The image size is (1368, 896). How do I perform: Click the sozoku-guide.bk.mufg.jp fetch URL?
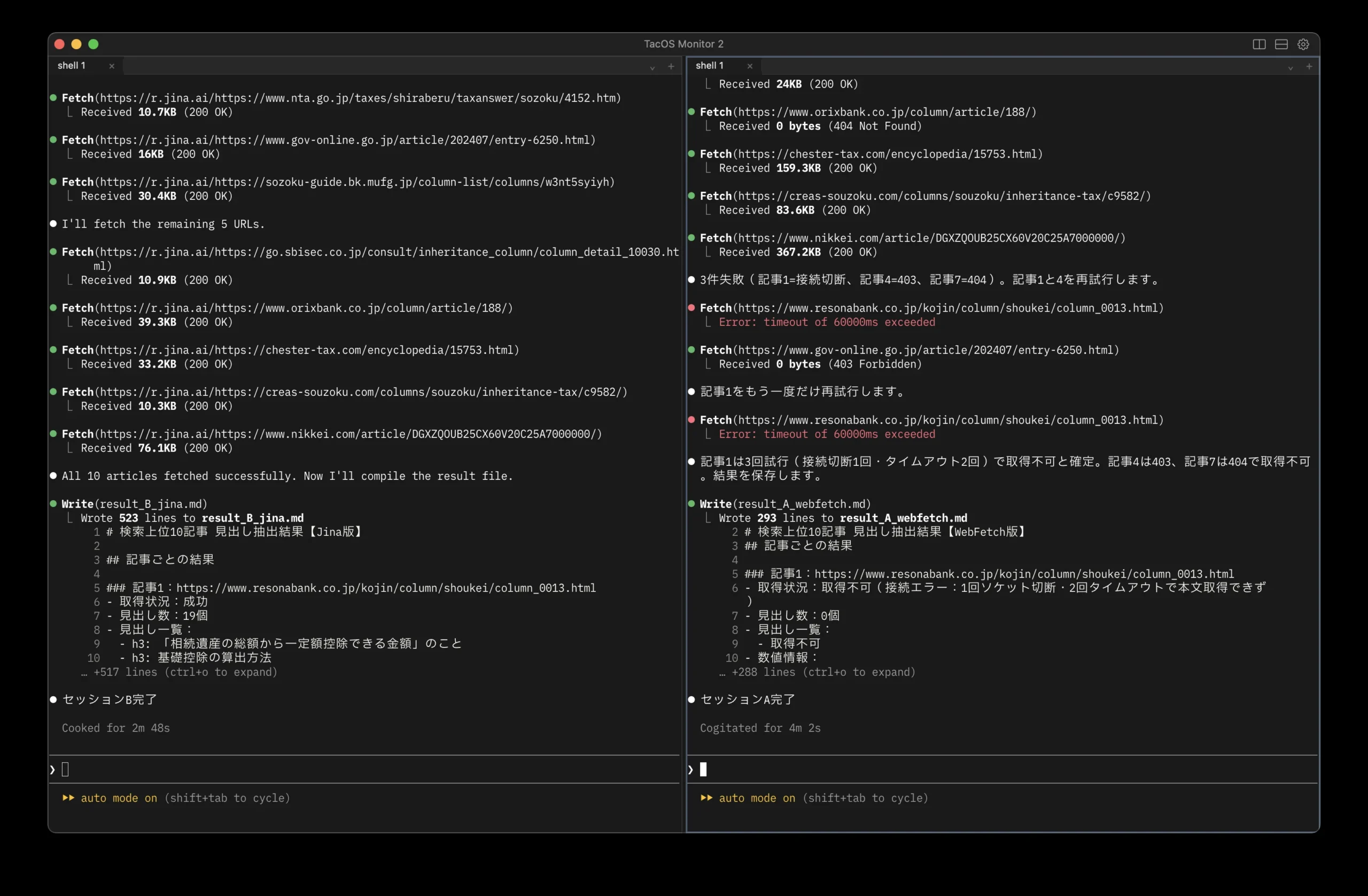click(x=355, y=182)
